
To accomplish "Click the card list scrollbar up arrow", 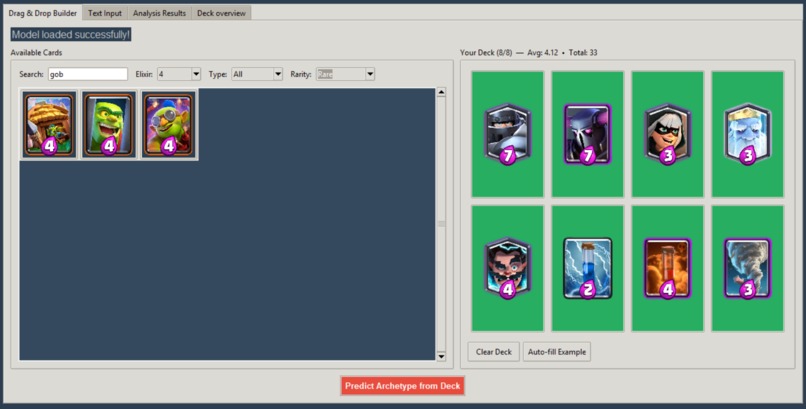I will (441, 92).
